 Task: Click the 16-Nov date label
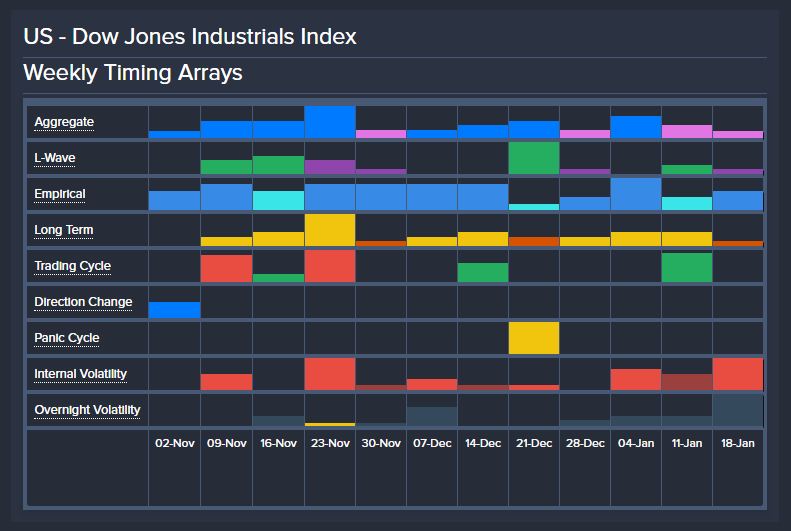coord(278,443)
